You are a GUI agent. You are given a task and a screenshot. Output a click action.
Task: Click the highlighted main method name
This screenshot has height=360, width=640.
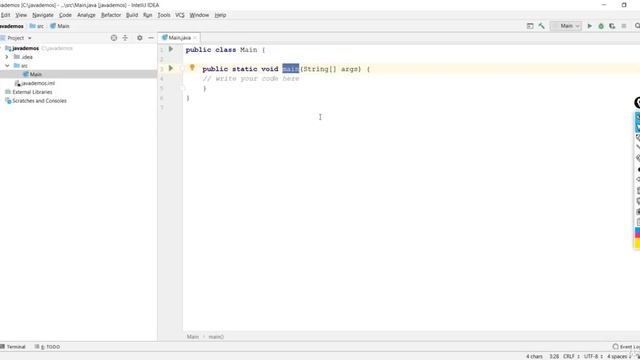pyautogui.click(x=291, y=69)
